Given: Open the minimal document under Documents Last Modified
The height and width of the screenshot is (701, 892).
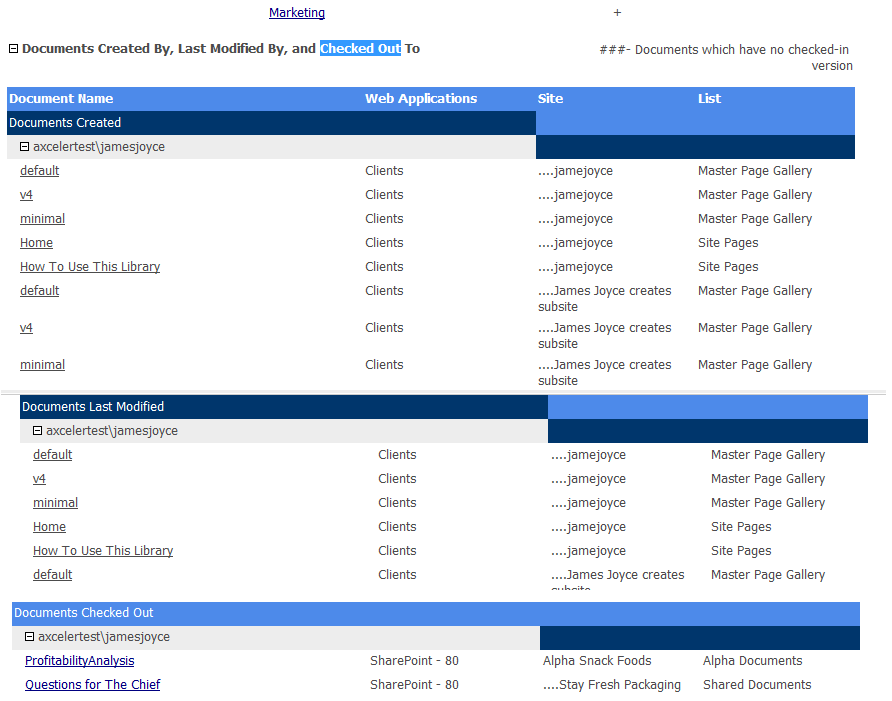Looking at the screenshot, I should pos(55,502).
